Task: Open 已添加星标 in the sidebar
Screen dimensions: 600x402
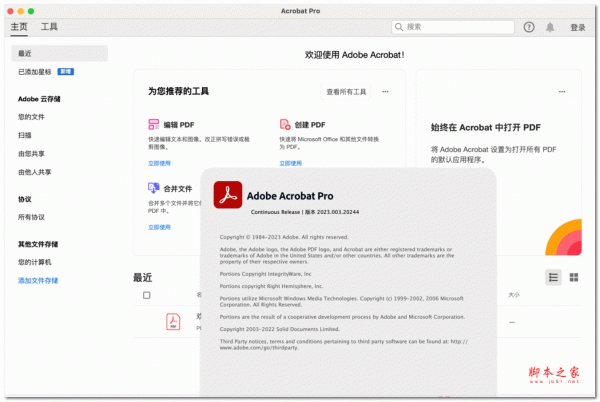Action: point(34,72)
